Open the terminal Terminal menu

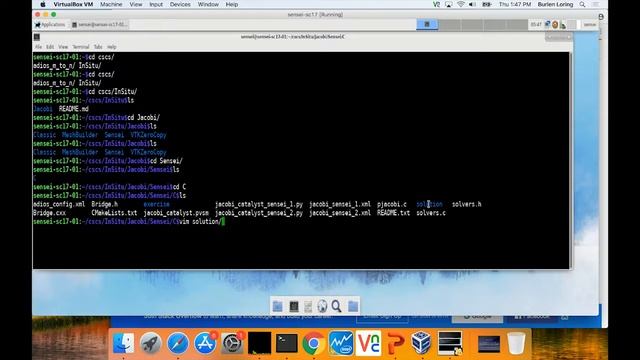(80, 47)
